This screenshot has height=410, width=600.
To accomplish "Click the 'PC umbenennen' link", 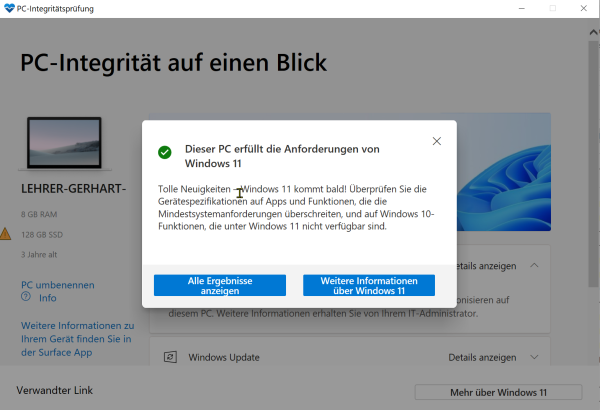I will pos(55,285).
